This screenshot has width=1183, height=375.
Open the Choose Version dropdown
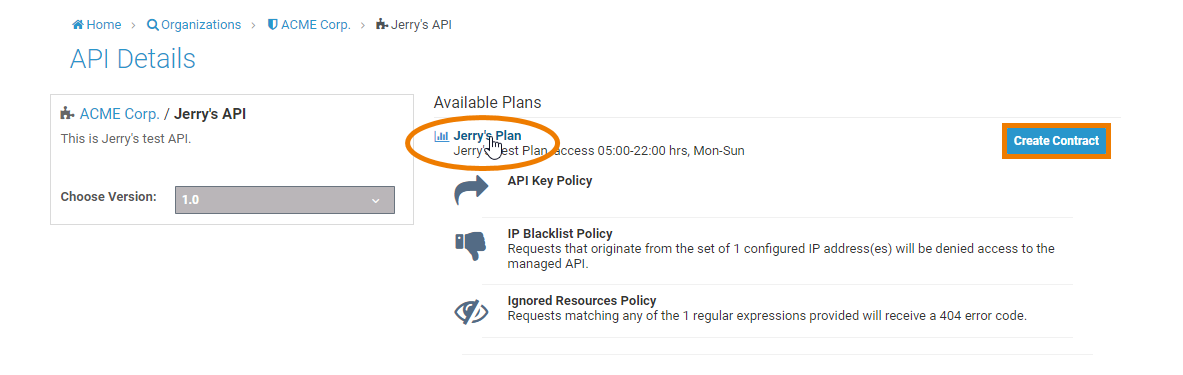point(284,200)
